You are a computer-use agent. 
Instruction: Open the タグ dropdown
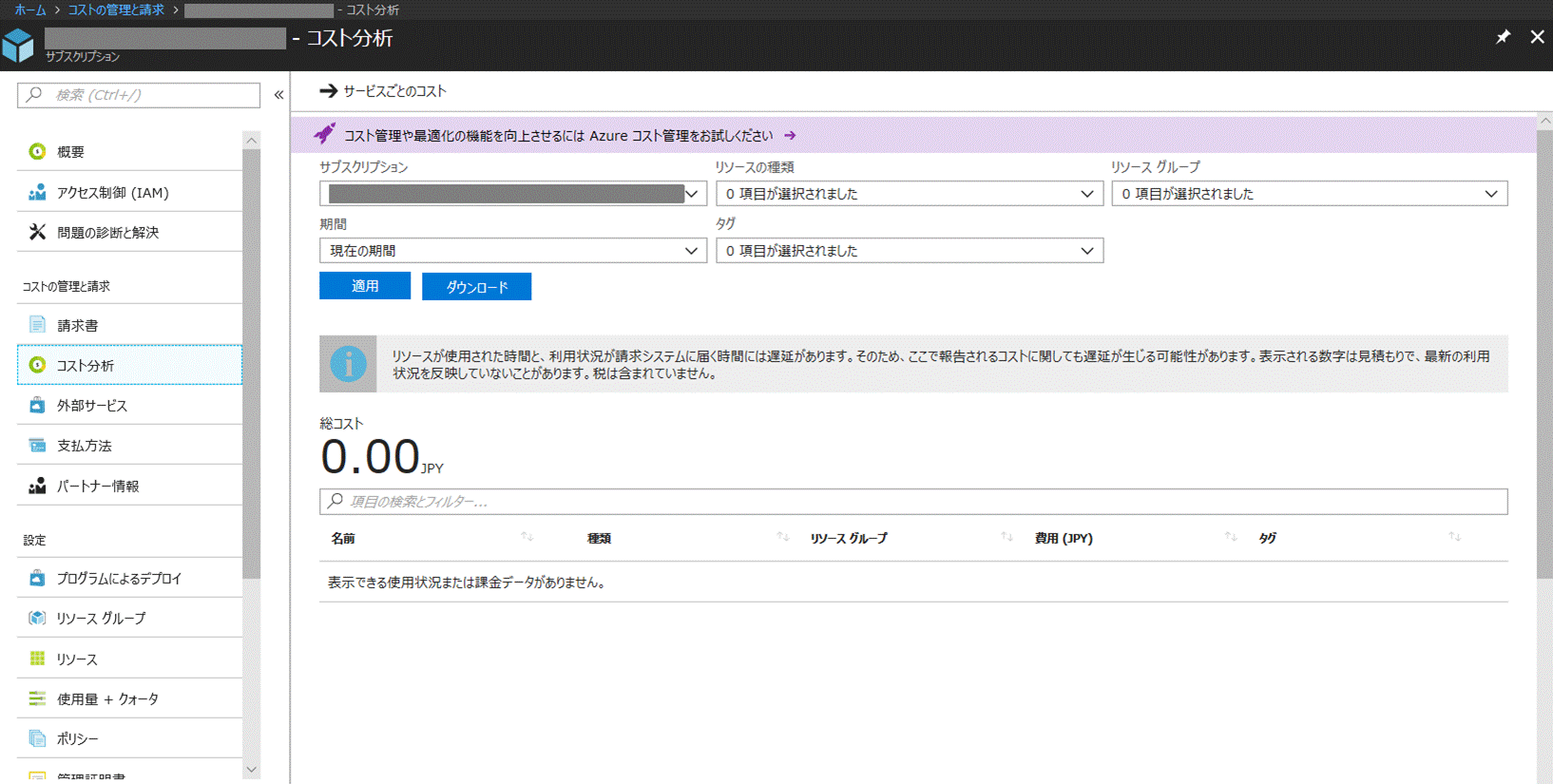point(910,251)
